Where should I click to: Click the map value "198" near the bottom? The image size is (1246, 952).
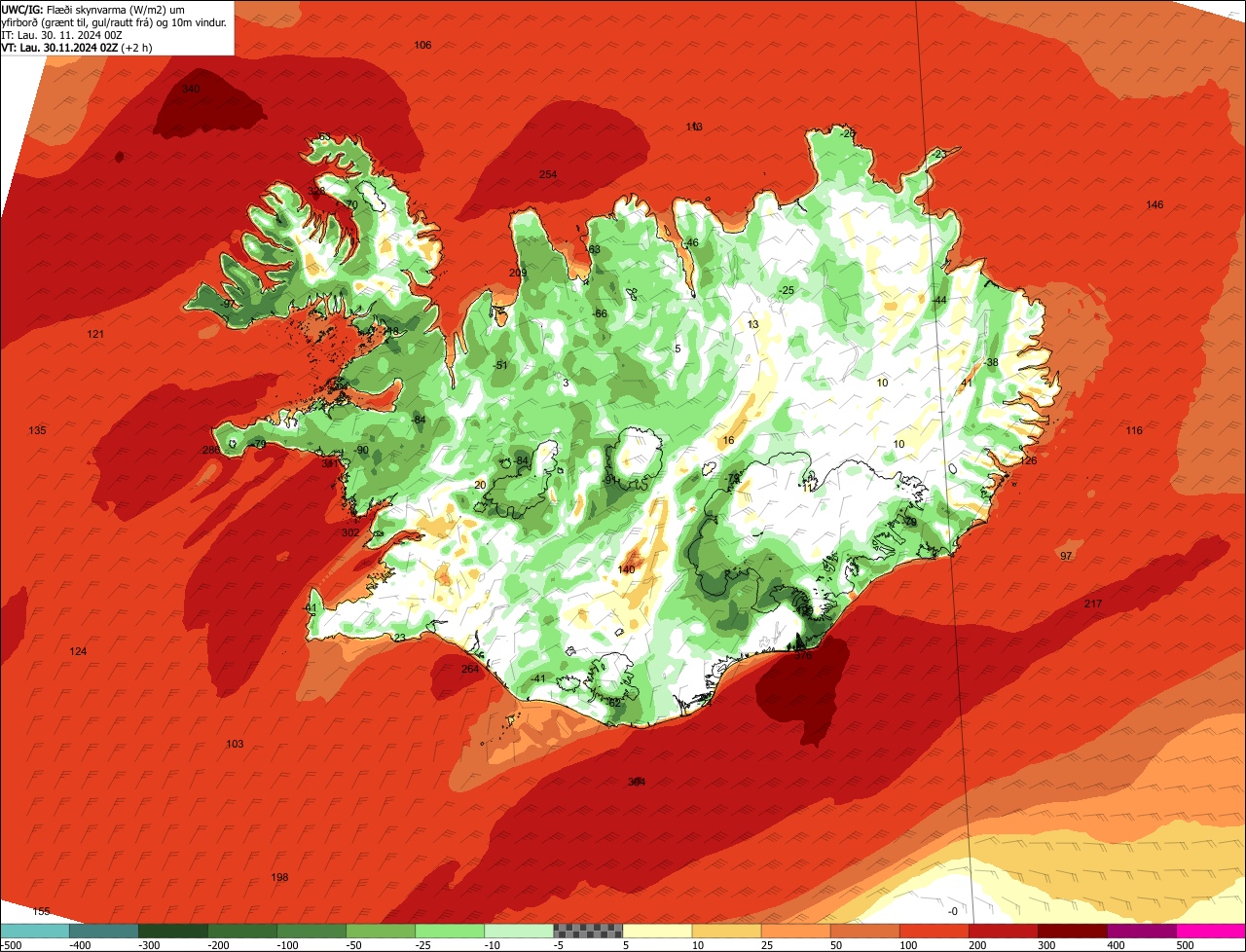[279, 878]
